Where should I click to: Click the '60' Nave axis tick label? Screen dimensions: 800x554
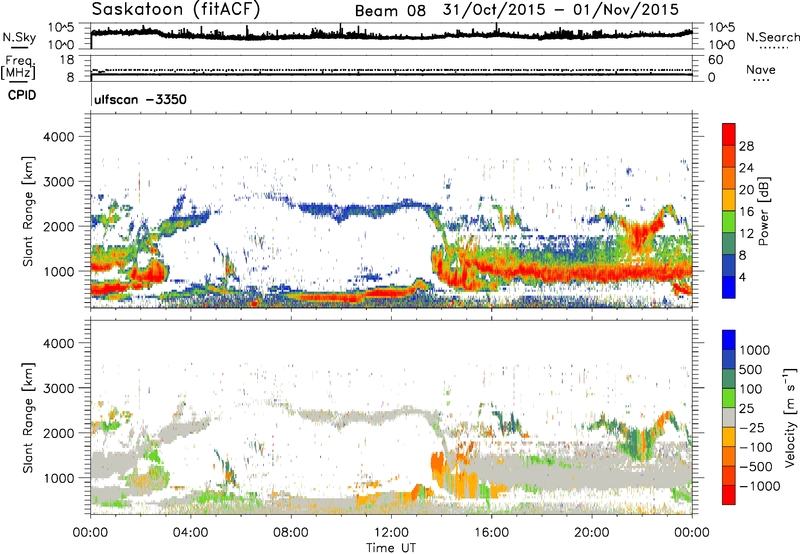[715, 60]
